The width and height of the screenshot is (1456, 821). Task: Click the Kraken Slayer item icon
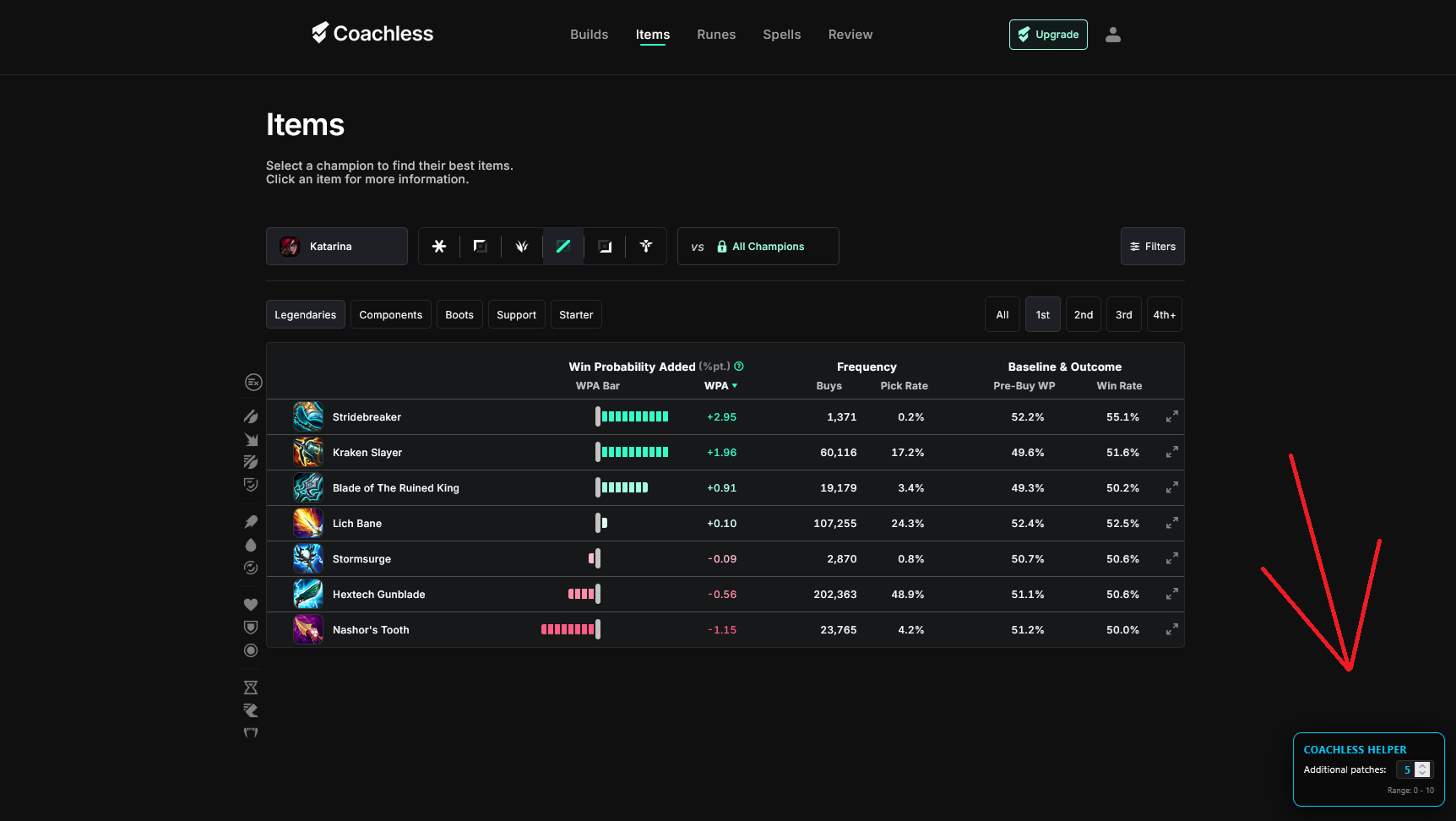click(308, 453)
